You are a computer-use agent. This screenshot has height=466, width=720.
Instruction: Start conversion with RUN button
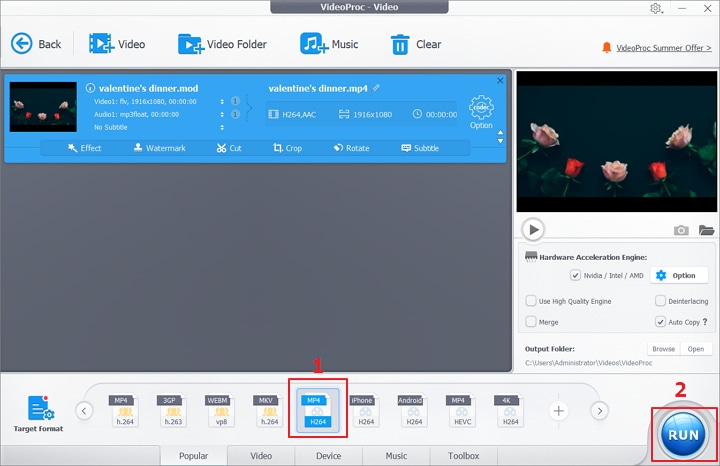point(683,434)
